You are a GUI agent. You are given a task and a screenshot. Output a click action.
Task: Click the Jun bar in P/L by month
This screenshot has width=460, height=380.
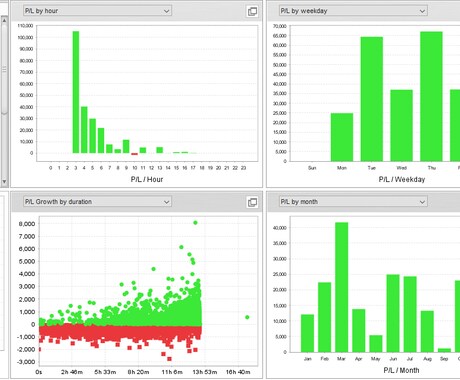pyautogui.click(x=393, y=313)
